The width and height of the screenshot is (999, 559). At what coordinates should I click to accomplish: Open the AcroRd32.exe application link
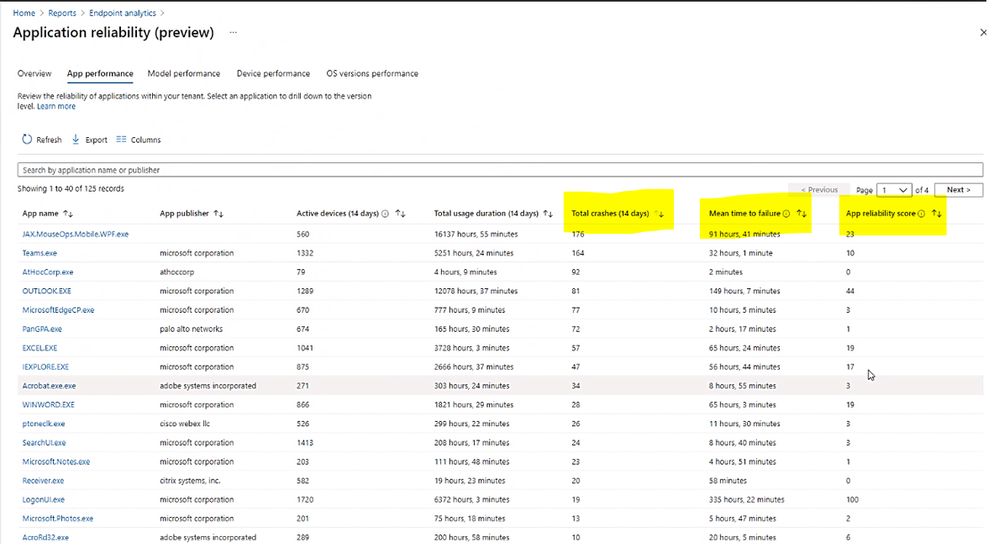click(x=45, y=537)
